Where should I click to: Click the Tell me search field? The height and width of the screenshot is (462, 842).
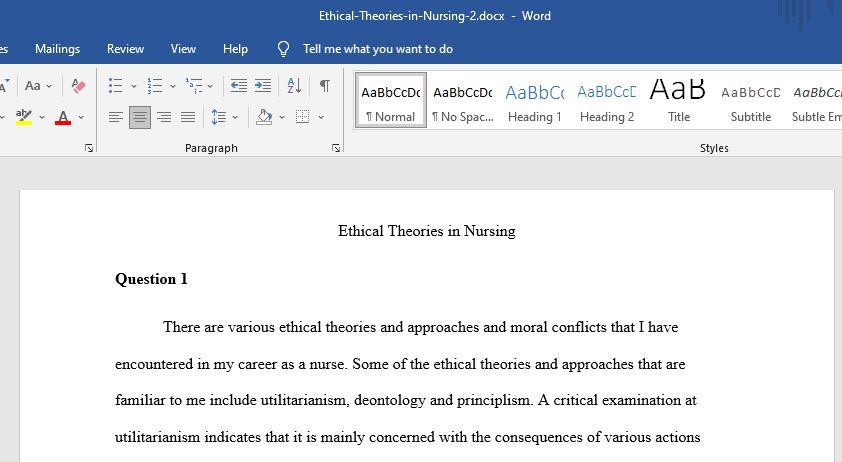pos(378,49)
